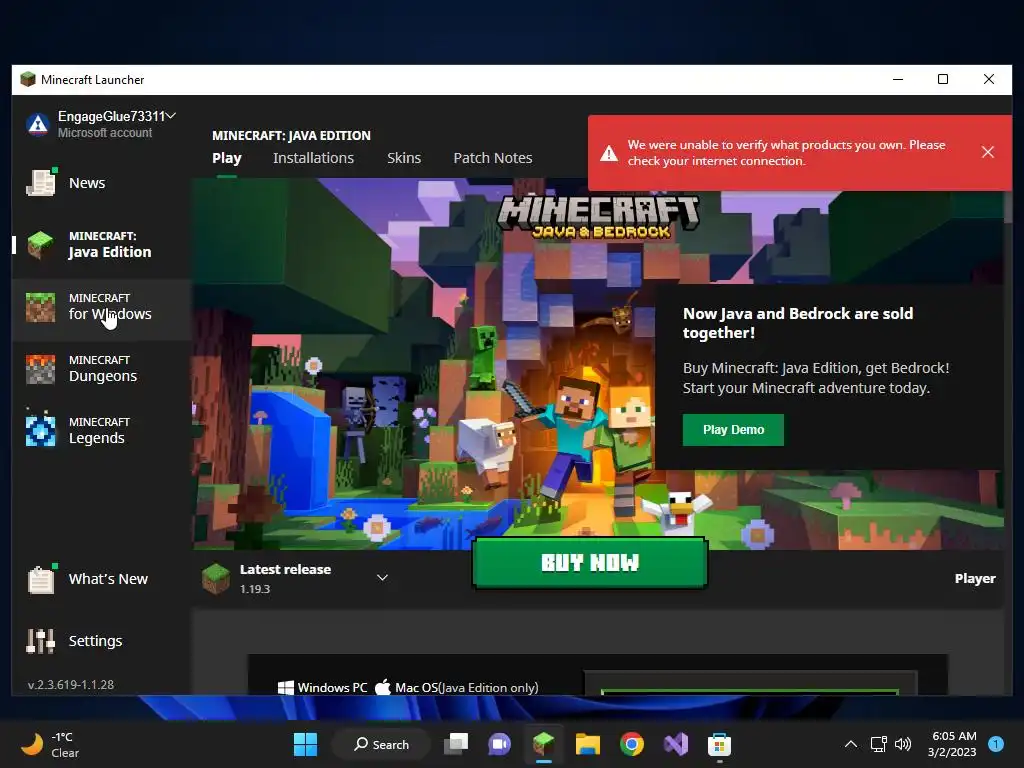
Task: Click the volume speaker tray icon
Action: pyautogui.click(x=903, y=744)
